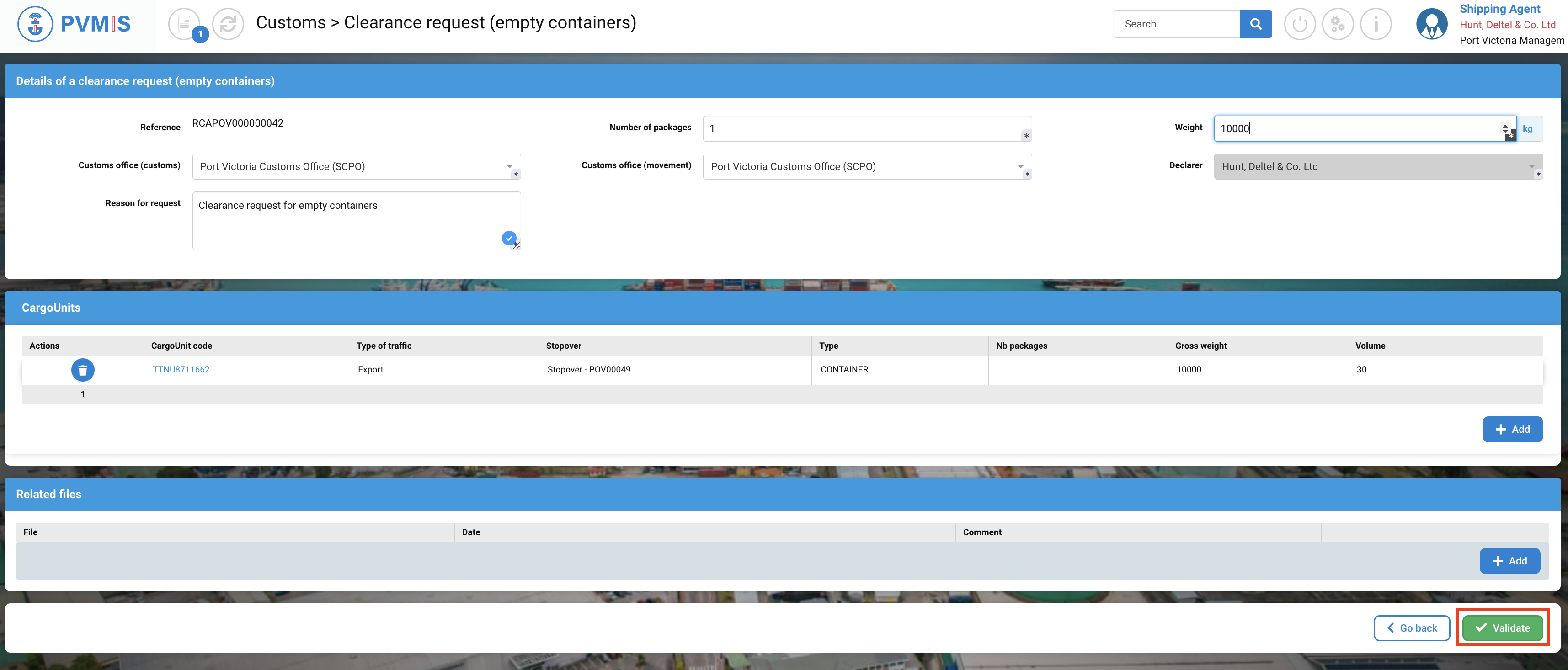
Task: Click the power logout icon
Action: coord(1300,24)
